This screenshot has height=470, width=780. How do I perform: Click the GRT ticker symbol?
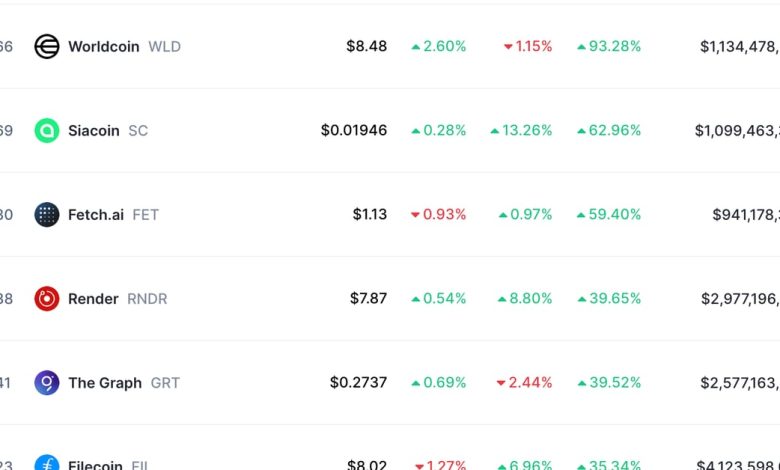(x=166, y=382)
